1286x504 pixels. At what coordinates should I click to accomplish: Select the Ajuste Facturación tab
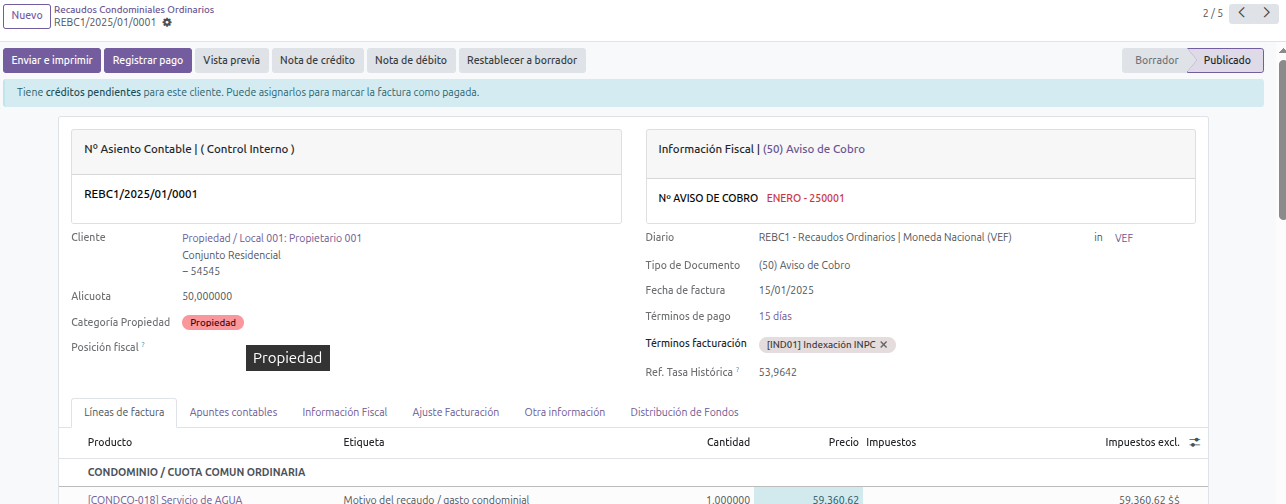(455, 412)
